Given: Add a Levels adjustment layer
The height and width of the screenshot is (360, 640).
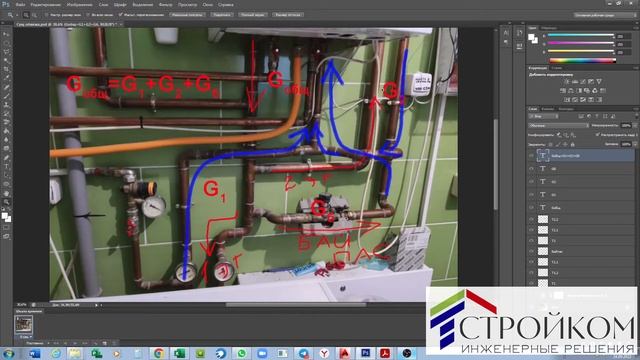Looking at the screenshot, I should coord(575,82).
